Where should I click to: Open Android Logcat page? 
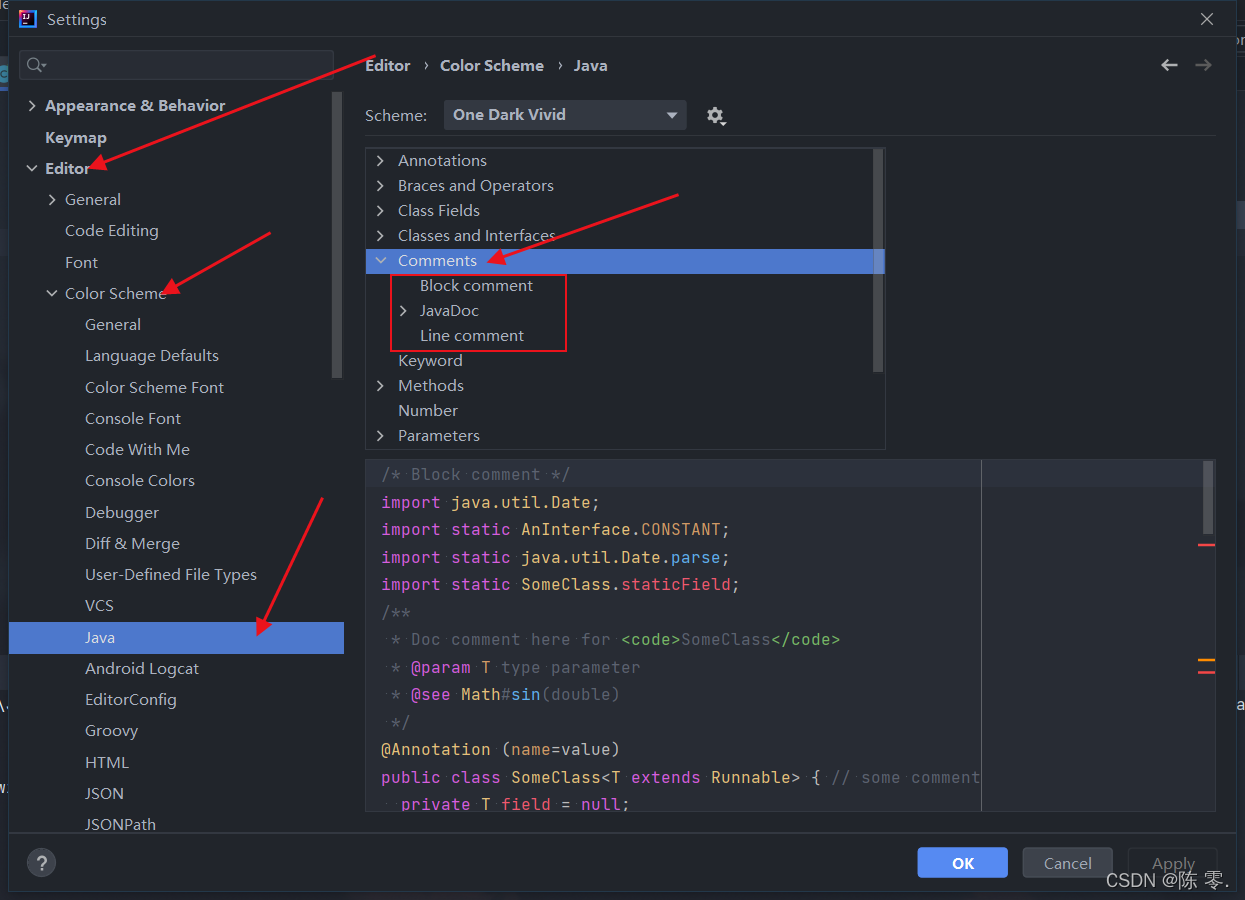point(142,669)
